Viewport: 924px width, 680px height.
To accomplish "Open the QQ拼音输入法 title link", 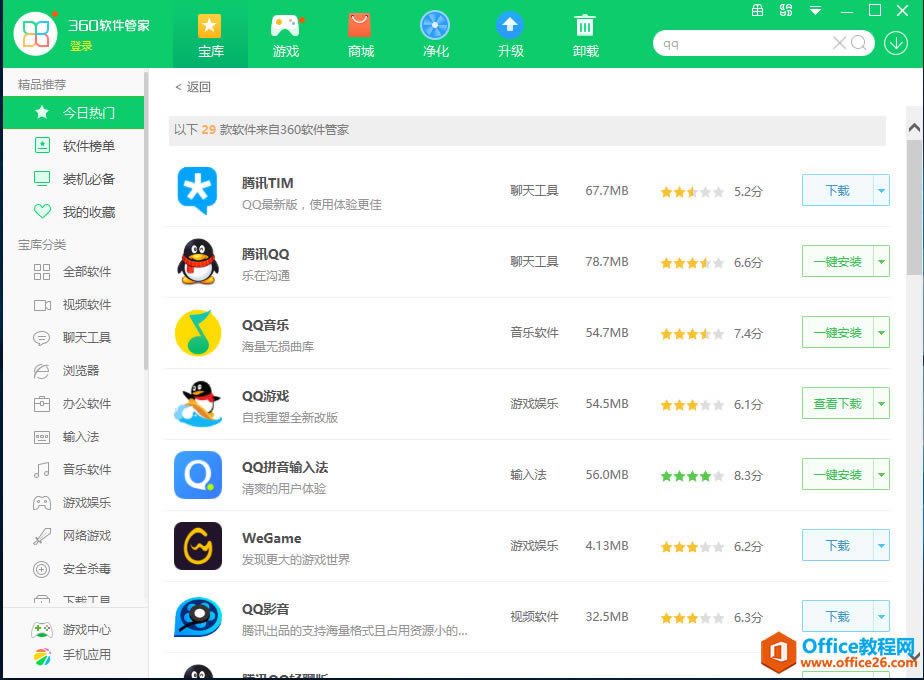I will click(285, 467).
